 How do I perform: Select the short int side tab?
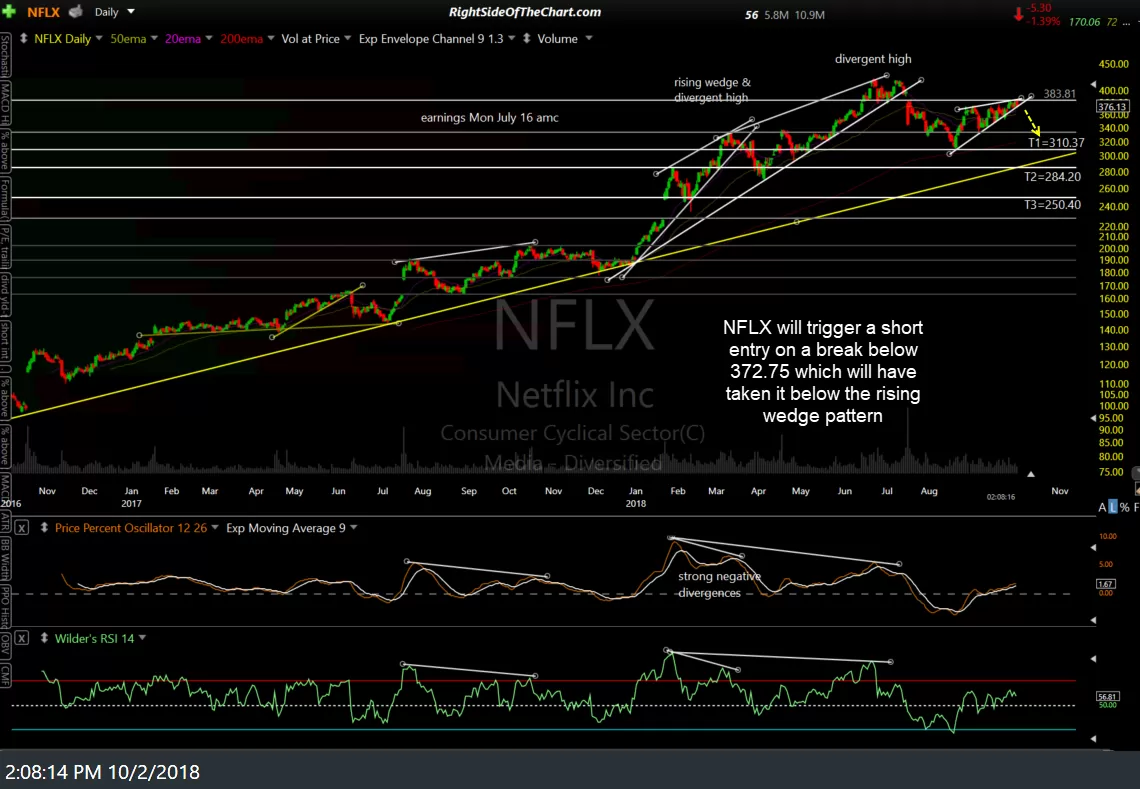[5, 344]
